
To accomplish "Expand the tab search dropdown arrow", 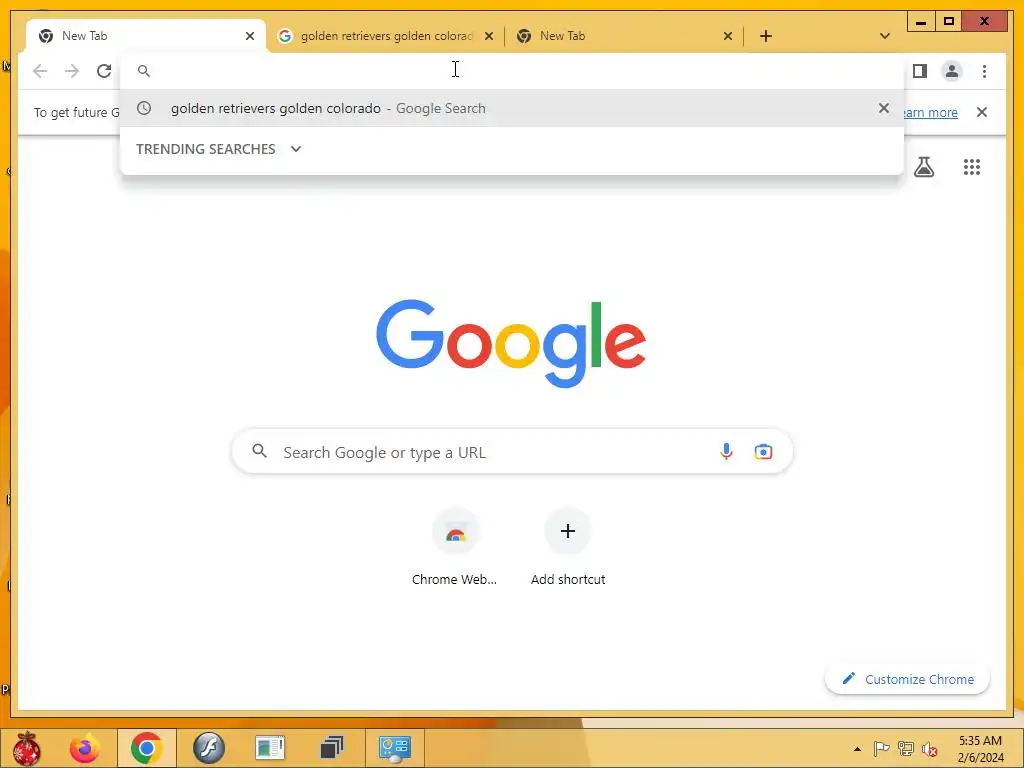I will pos(885,36).
